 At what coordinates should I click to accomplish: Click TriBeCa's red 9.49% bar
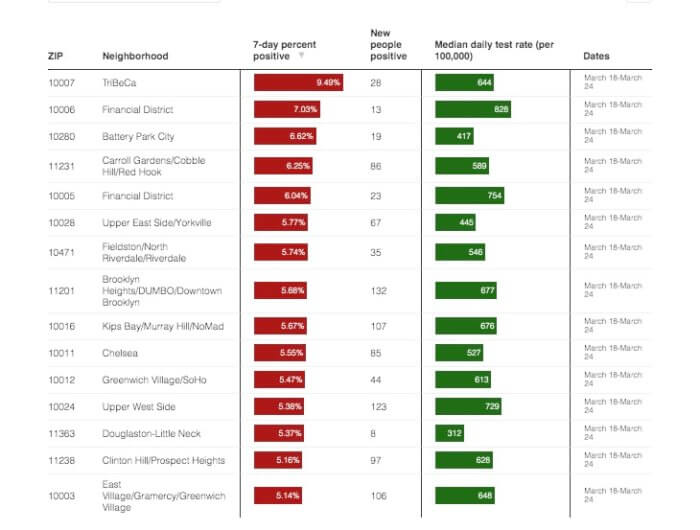299,83
